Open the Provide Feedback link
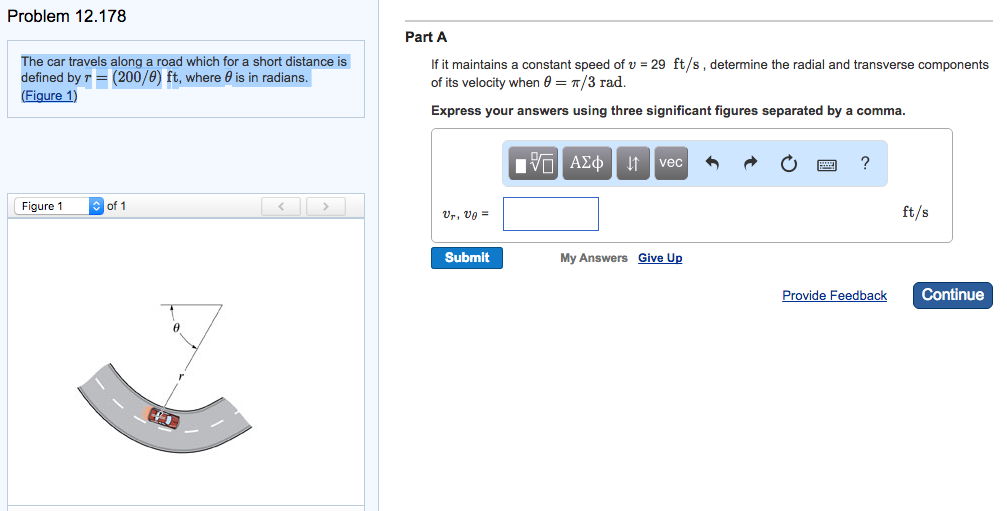Viewport: 1007px width, 511px height. (834, 296)
